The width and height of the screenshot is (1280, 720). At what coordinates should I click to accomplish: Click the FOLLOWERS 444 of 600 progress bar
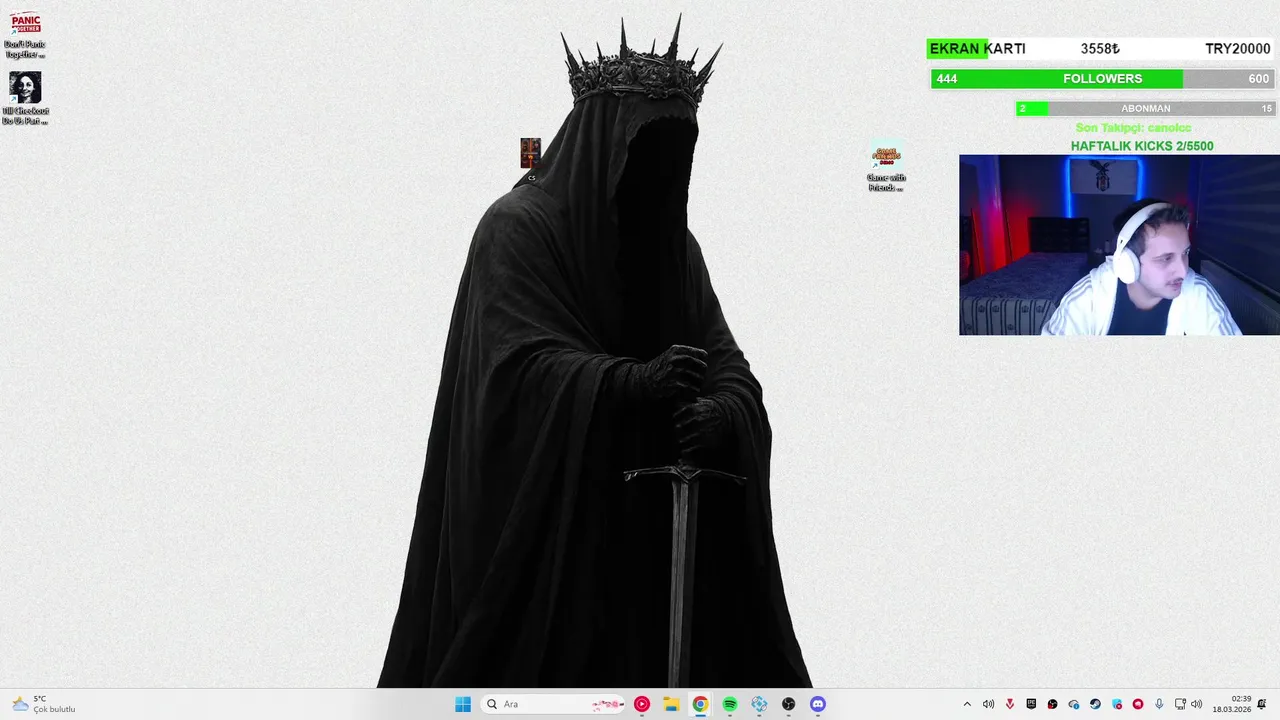(x=1102, y=79)
